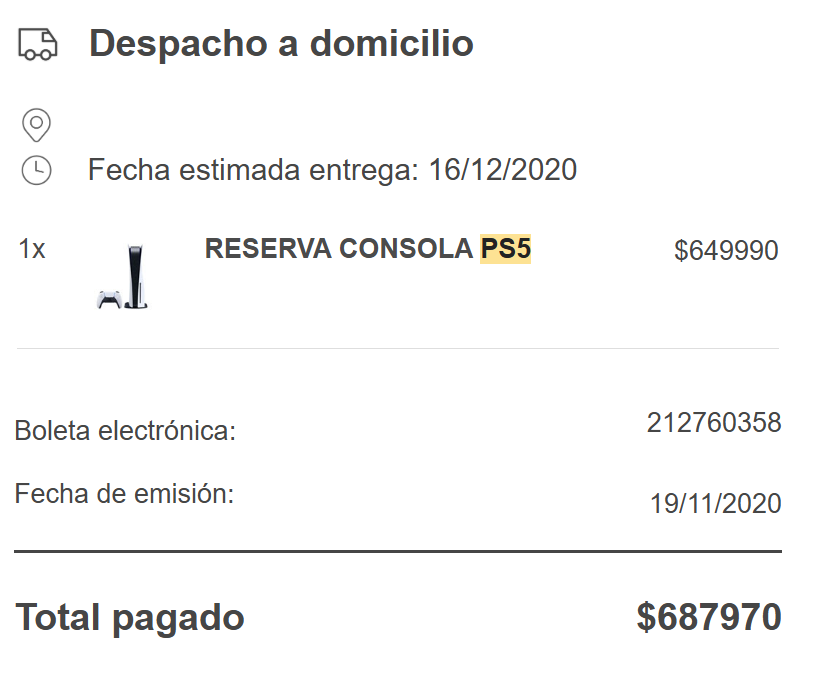Open receipt number 212760358

click(714, 423)
